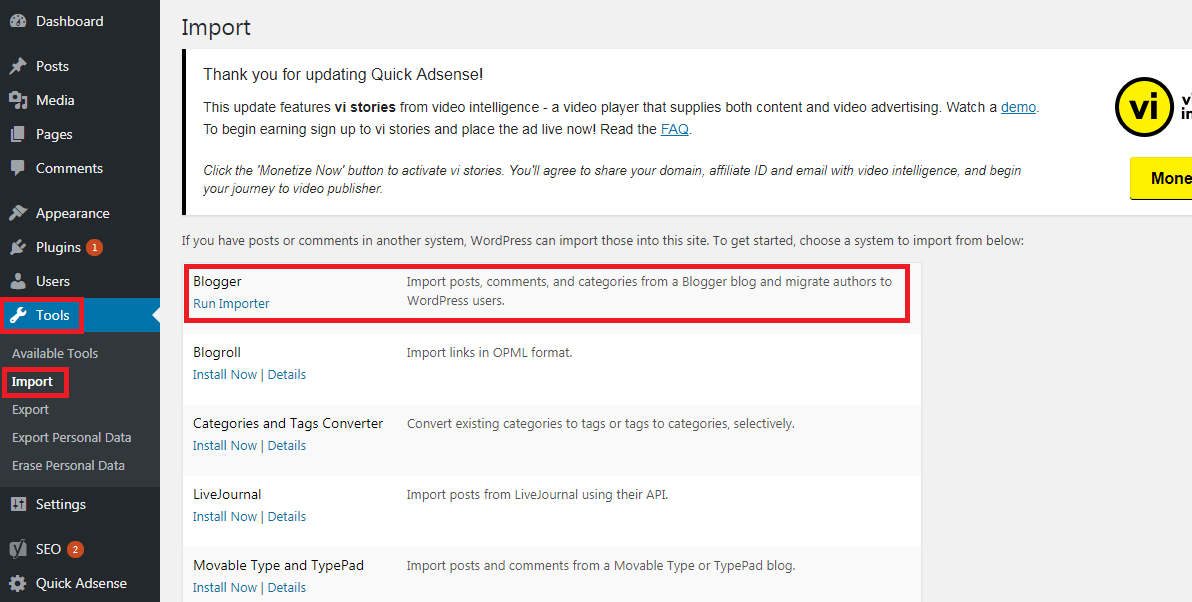Click the Media library icon
This screenshot has height=602, width=1192.
(x=18, y=100)
